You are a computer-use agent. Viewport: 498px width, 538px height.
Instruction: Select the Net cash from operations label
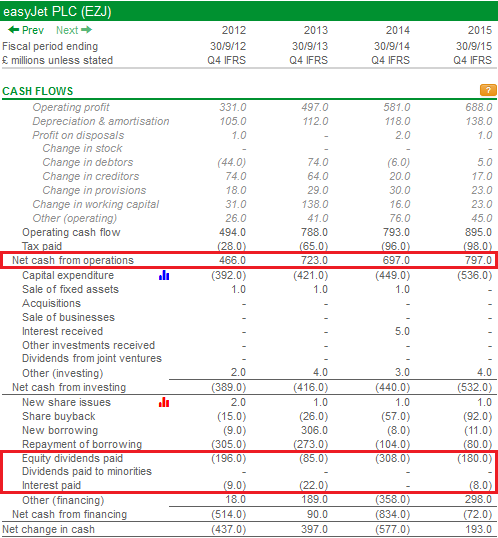click(x=73, y=260)
